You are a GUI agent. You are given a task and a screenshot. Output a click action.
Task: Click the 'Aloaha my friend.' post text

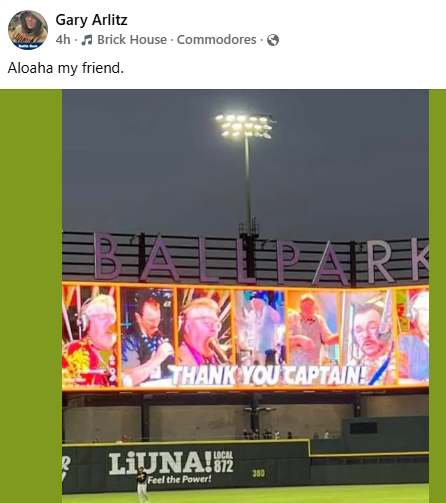[x=66, y=68]
